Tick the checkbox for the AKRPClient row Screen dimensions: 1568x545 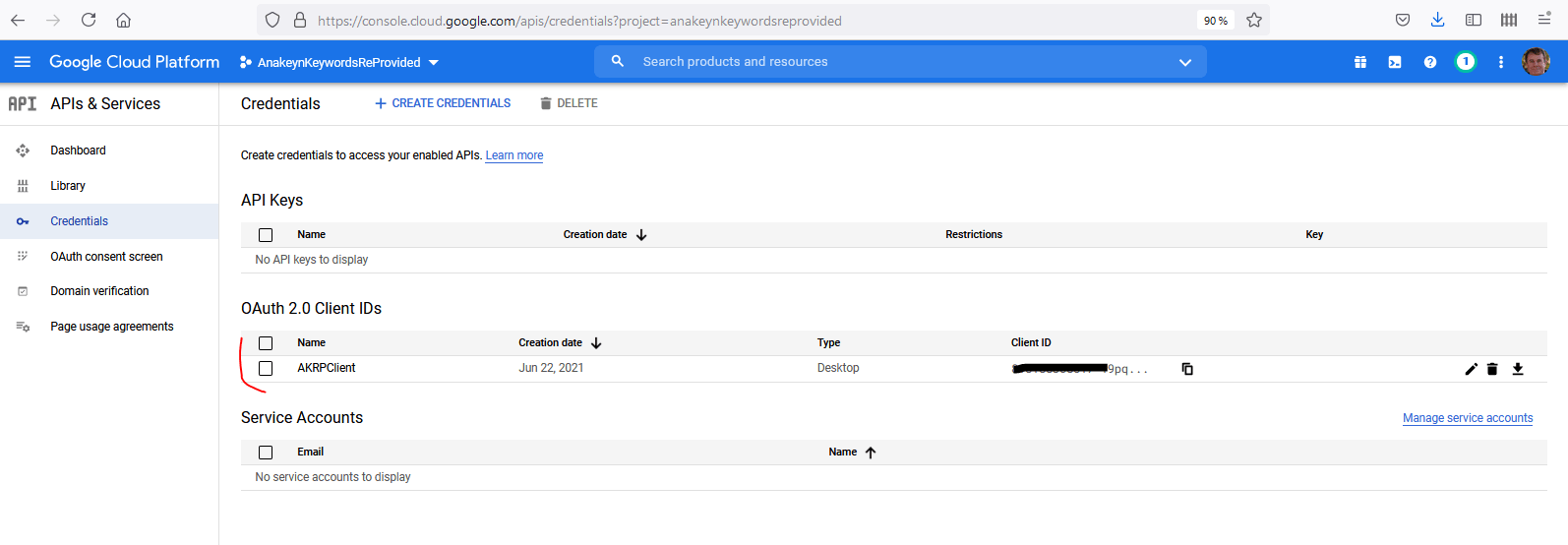coord(266,368)
